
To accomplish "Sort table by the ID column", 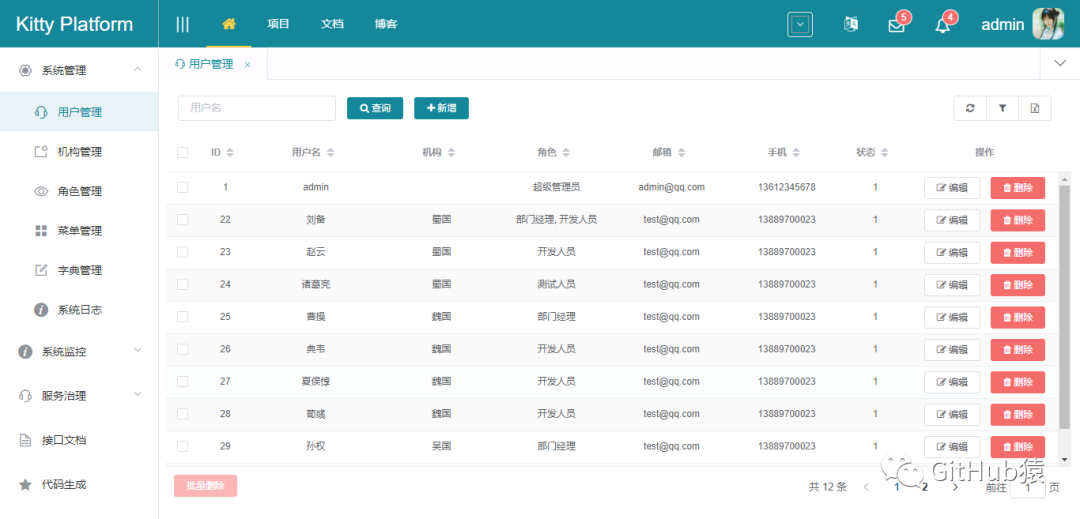I will 230,153.
